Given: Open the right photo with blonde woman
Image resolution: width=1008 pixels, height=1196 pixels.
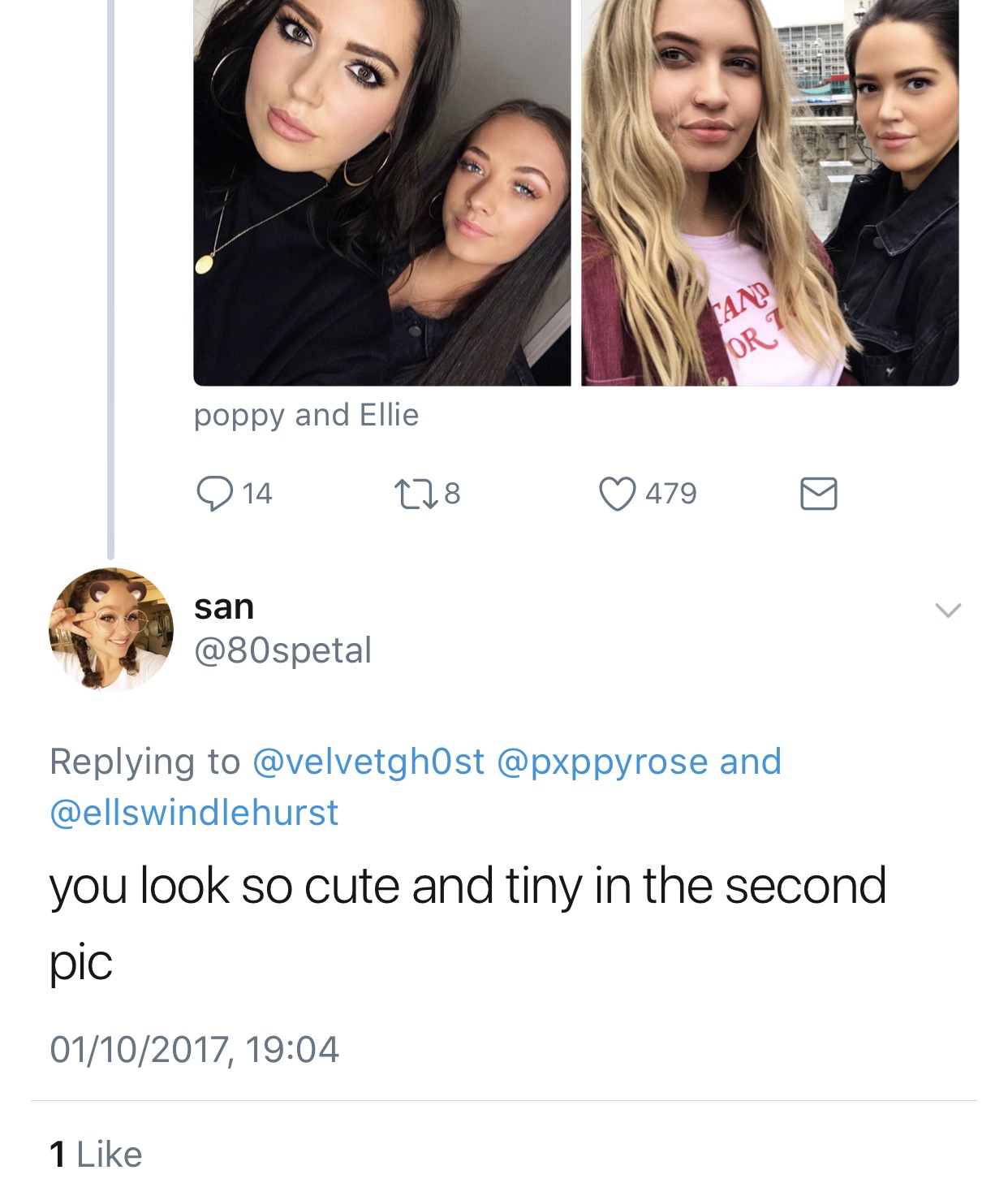Looking at the screenshot, I should click(x=770, y=192).
